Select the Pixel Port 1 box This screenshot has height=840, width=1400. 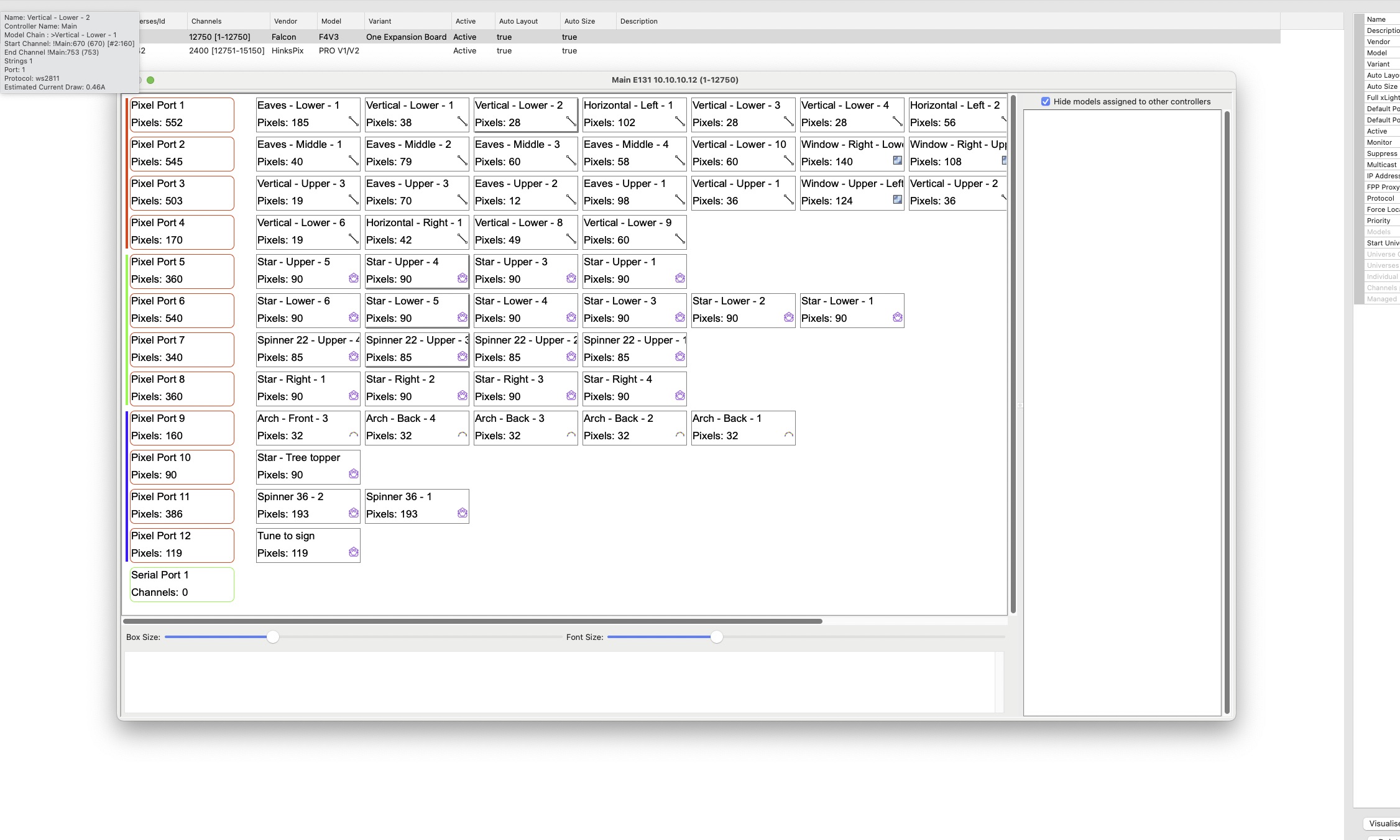pyautogui.click(x=182, y=114)
